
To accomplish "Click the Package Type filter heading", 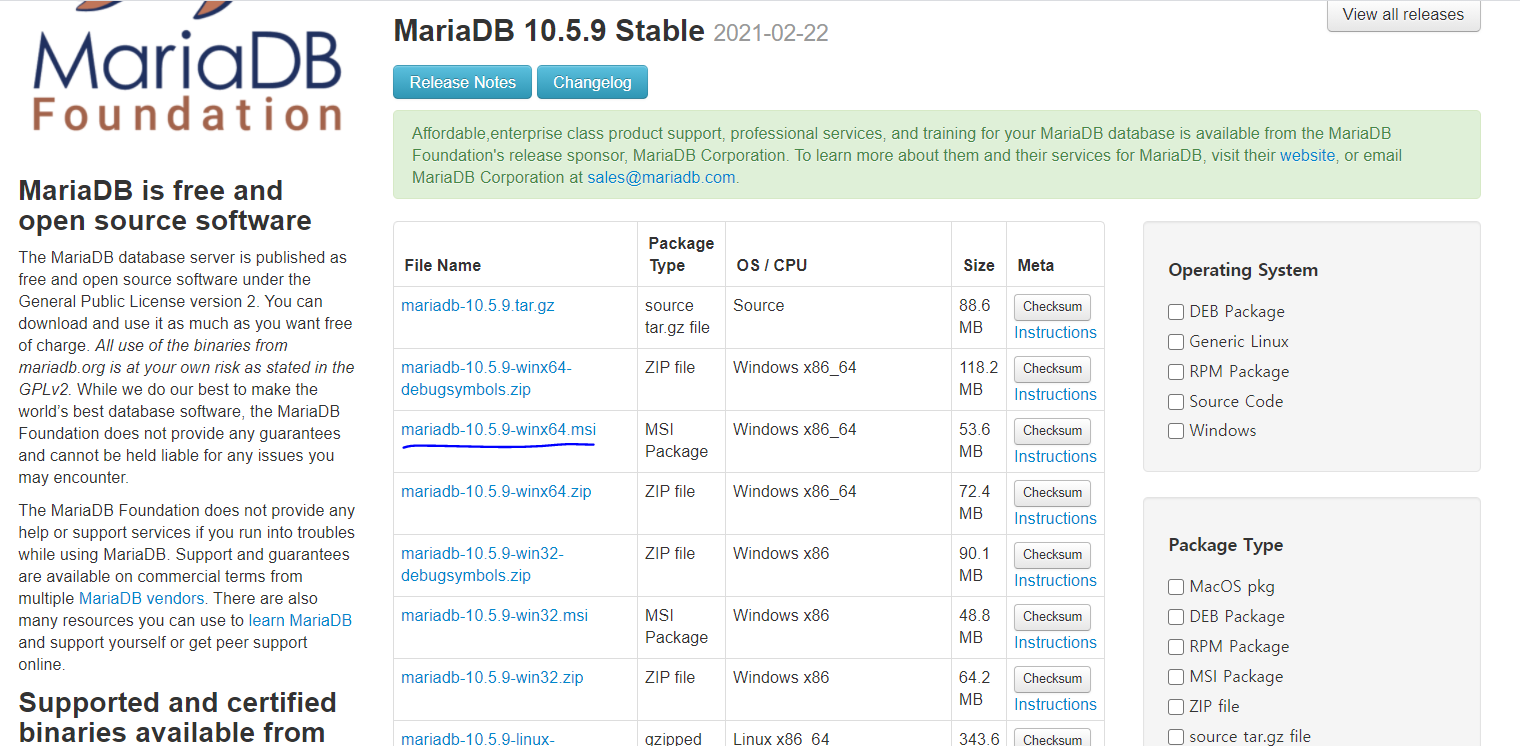I will tap(1226, 545).
